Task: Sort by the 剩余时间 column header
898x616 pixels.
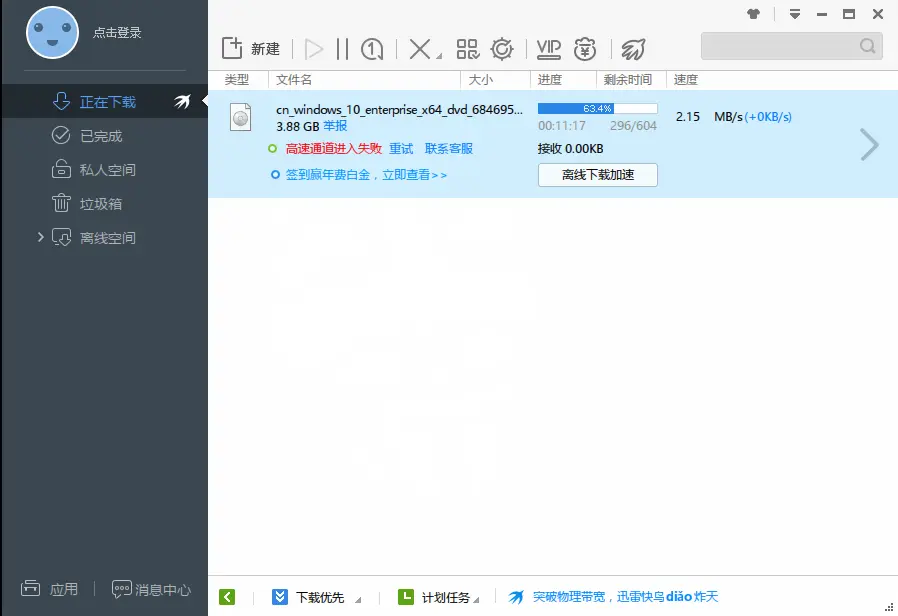Action: point(628,80)
